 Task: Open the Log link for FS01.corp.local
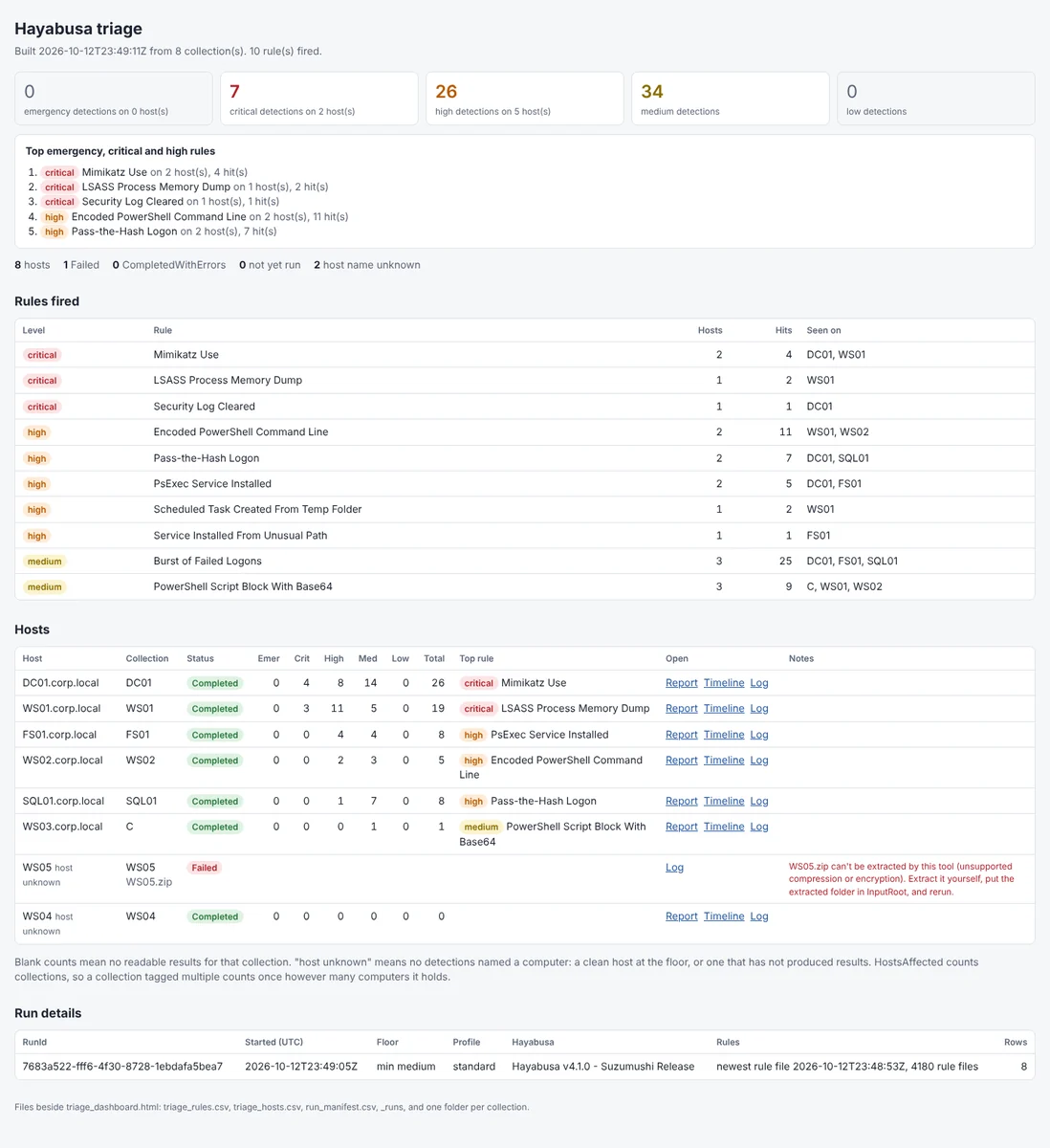pyautogui.click(x=759, y=735)
